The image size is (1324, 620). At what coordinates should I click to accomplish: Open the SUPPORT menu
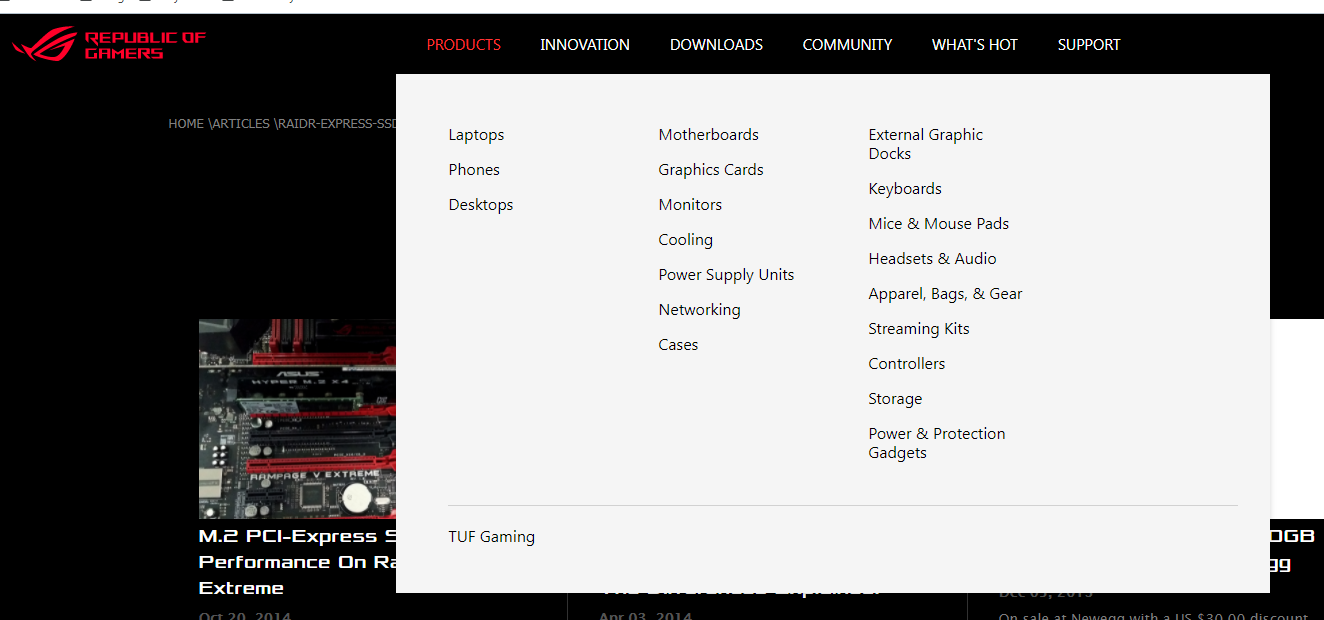(x=1089, y=45)
